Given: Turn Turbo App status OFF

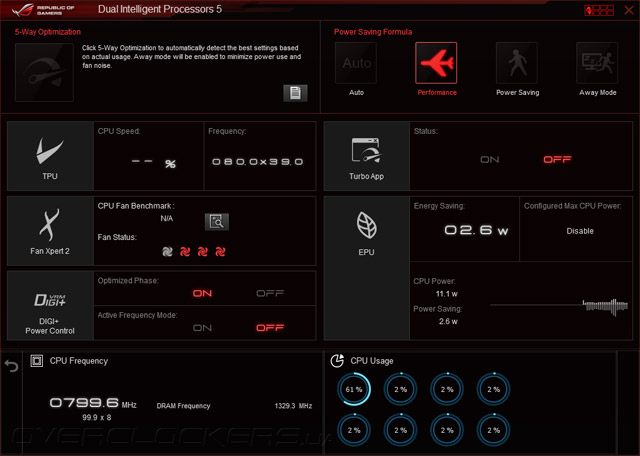Looking at the screenshot, I should [x=557, y=160].
